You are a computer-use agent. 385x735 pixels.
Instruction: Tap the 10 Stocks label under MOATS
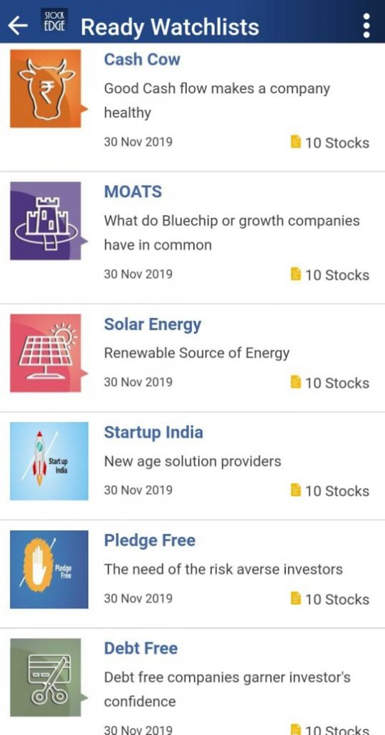click(x=337, y=275)
